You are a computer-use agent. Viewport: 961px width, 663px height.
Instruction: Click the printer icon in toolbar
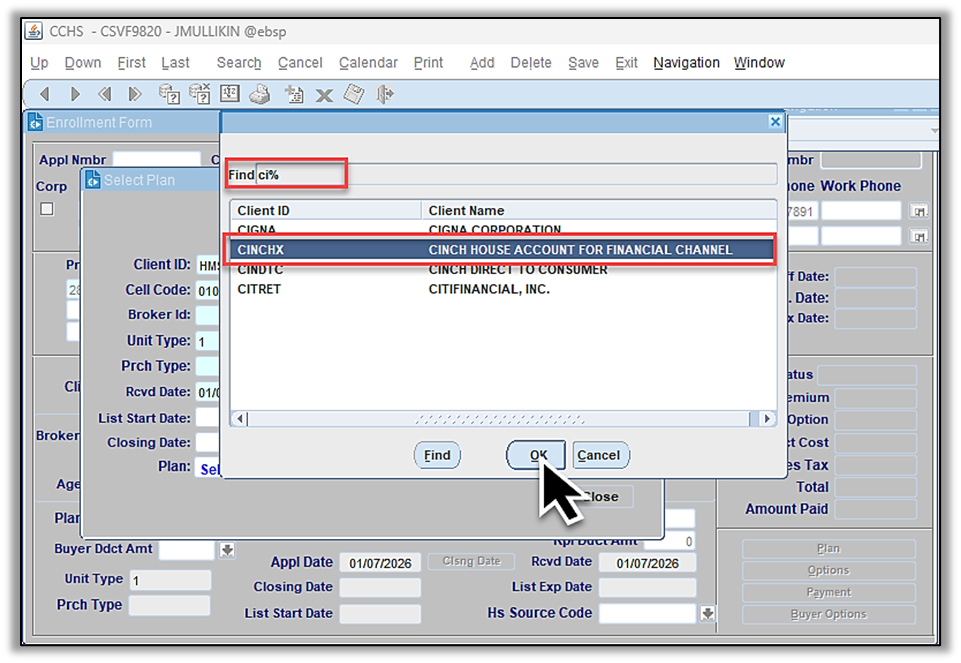coord(260,95)
